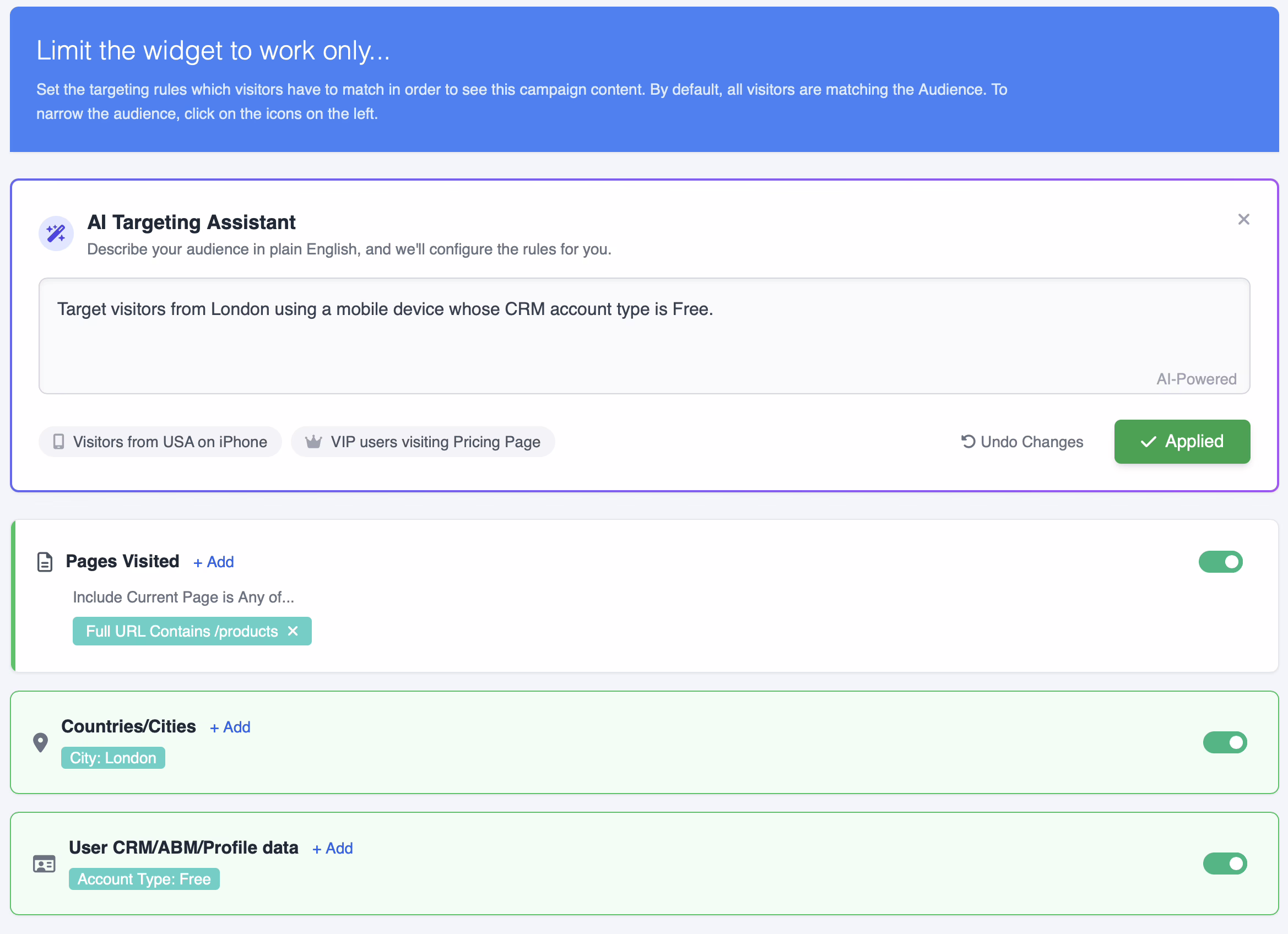Click the Countries/Cities map pin icon
Screen dimensions: 1288x934
[40, 742]
